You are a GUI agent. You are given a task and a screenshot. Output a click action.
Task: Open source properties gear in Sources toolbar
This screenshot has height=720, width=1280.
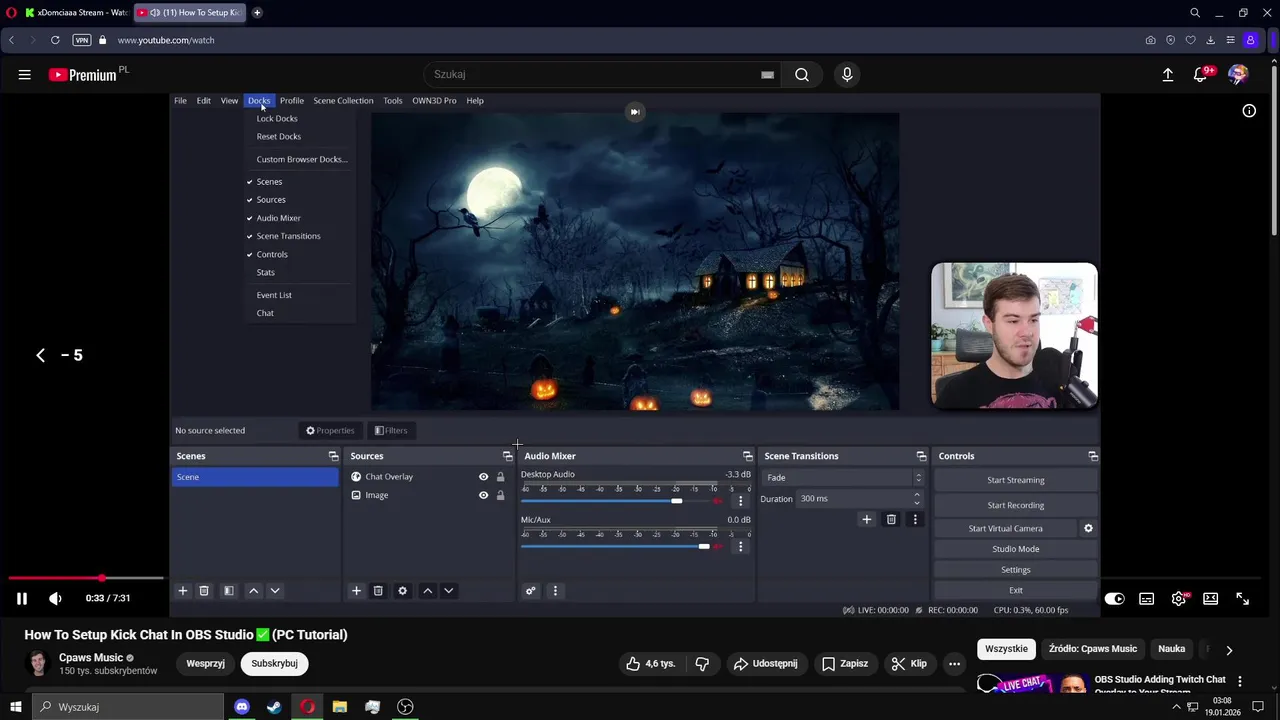402,591
